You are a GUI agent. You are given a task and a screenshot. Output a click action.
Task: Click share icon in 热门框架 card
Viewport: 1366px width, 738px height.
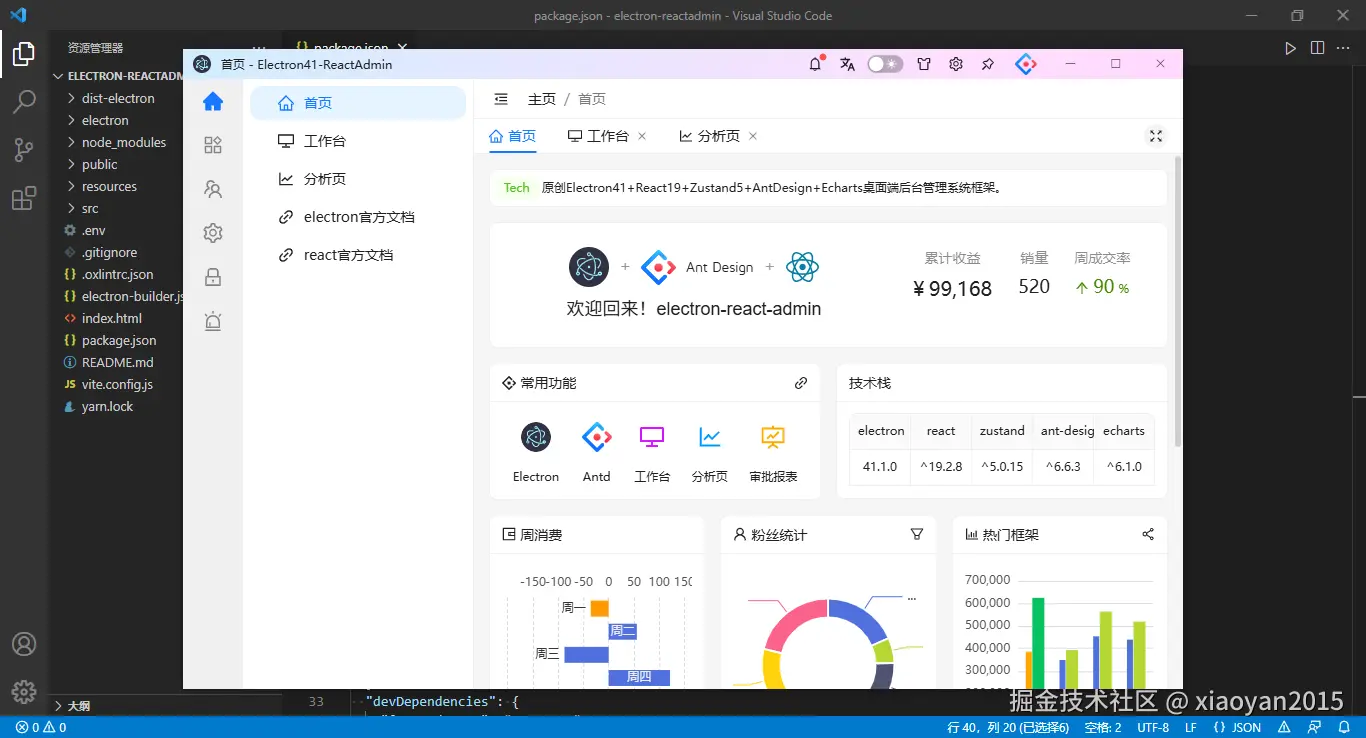[x=1148, y=534]
